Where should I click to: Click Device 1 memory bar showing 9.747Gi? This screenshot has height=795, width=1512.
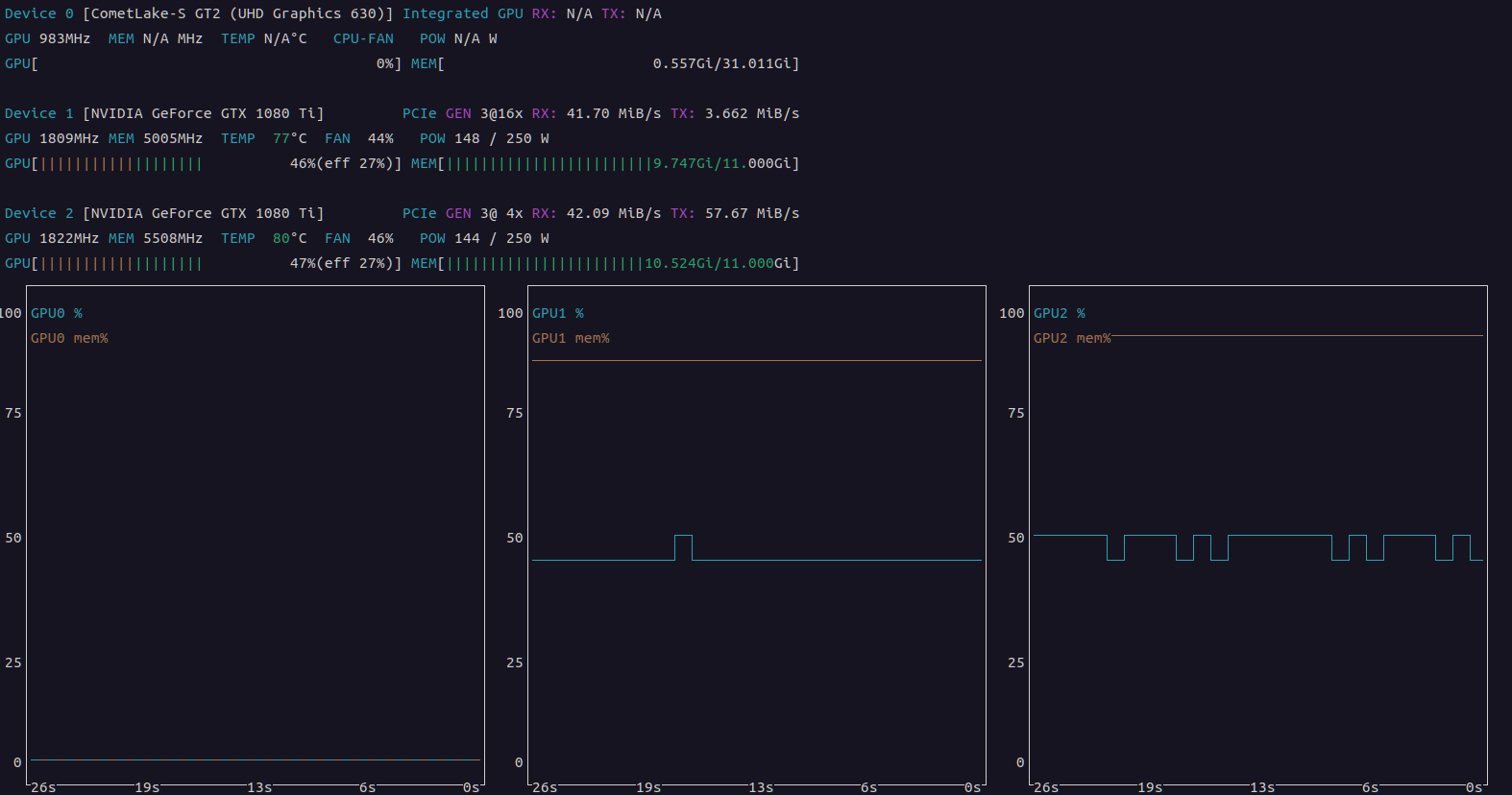(605, 163)
